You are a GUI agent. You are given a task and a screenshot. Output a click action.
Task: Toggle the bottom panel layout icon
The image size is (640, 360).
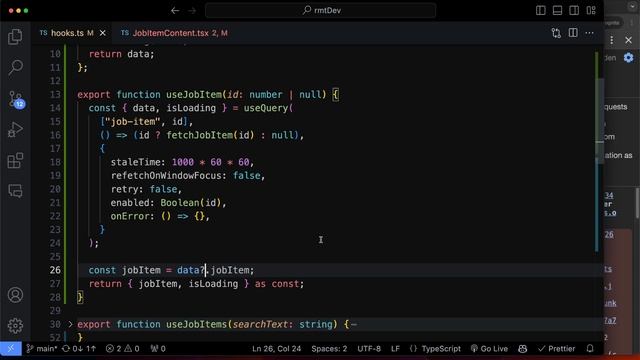pos(557,11)
